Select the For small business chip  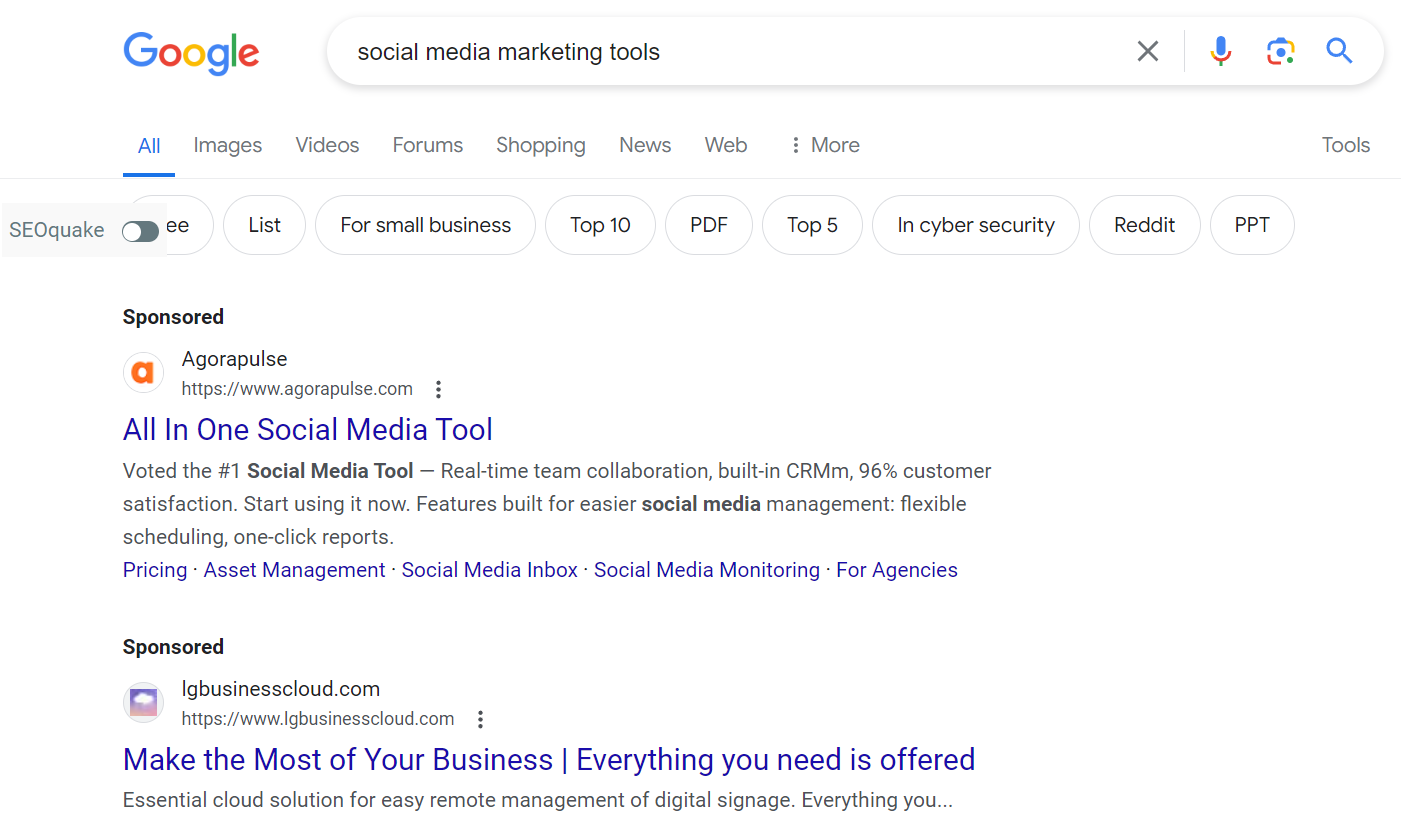click(x=425, y=225)
